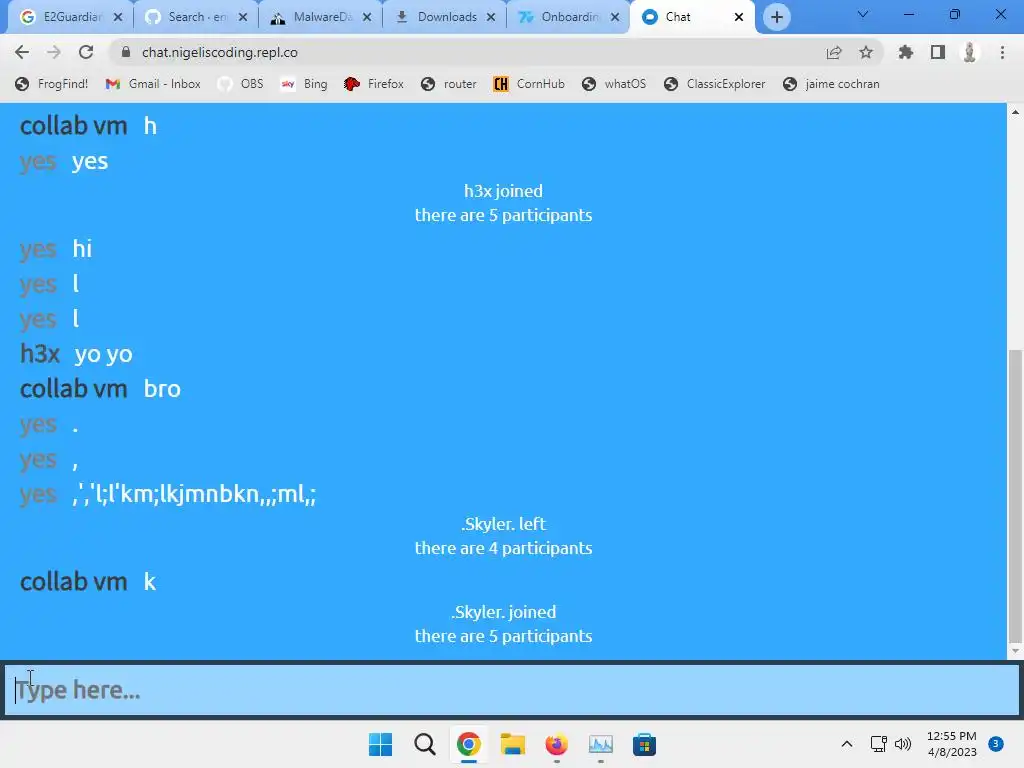Viewport: 1024px width, 768px height.
Task: Click the '.Skyler. left' notice
Action: coord(504,524)
